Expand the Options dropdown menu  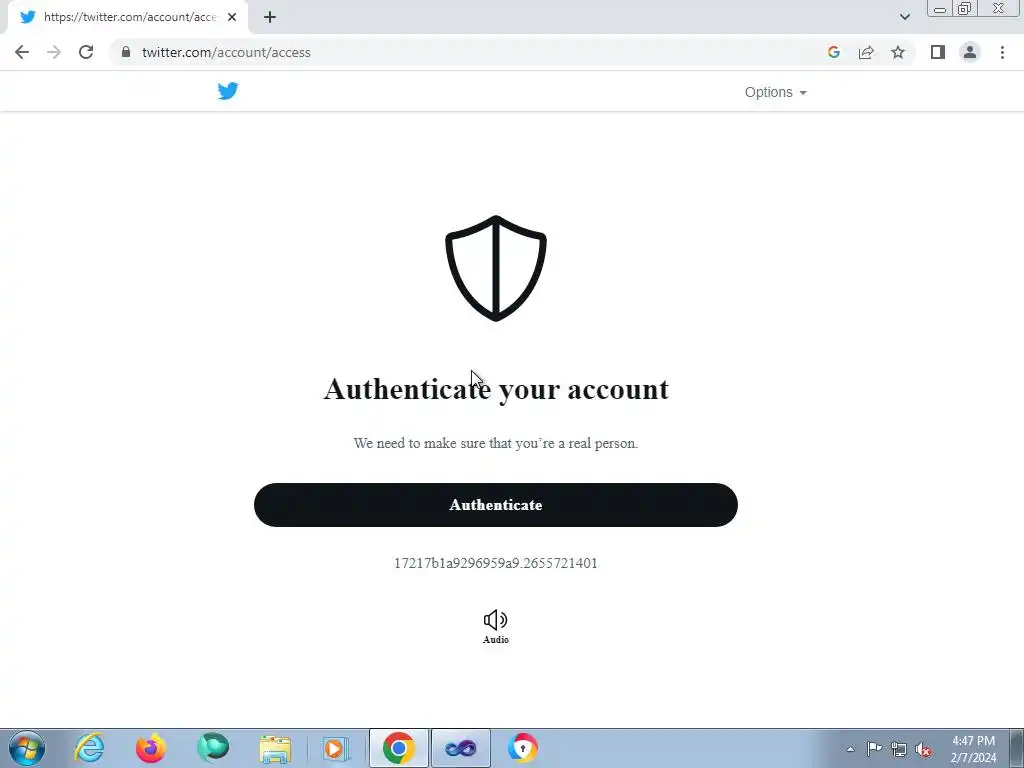coord(776,92)
